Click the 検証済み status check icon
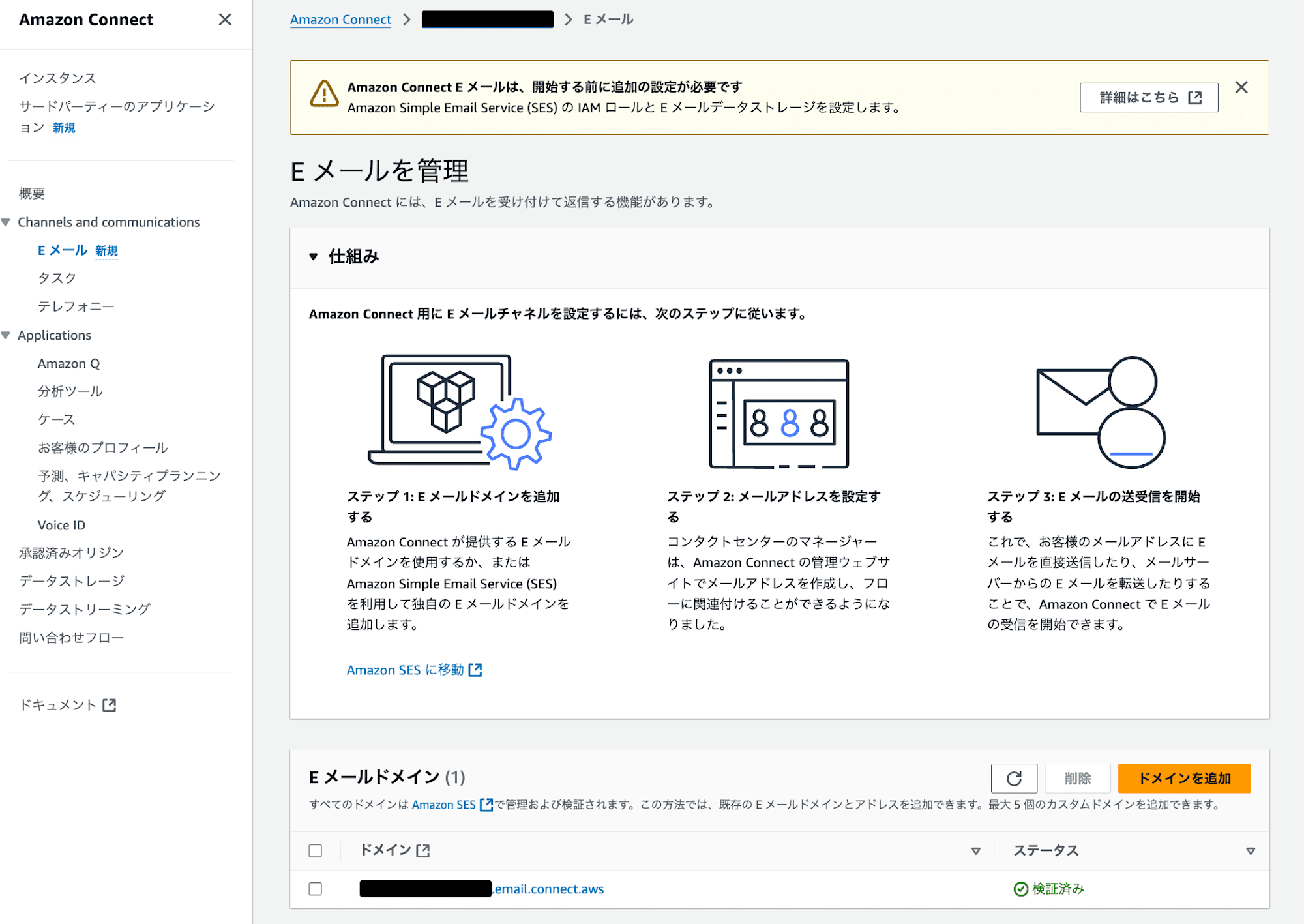The width and height of the screenshot is (1304, 924). click(x=1021, y=889)
